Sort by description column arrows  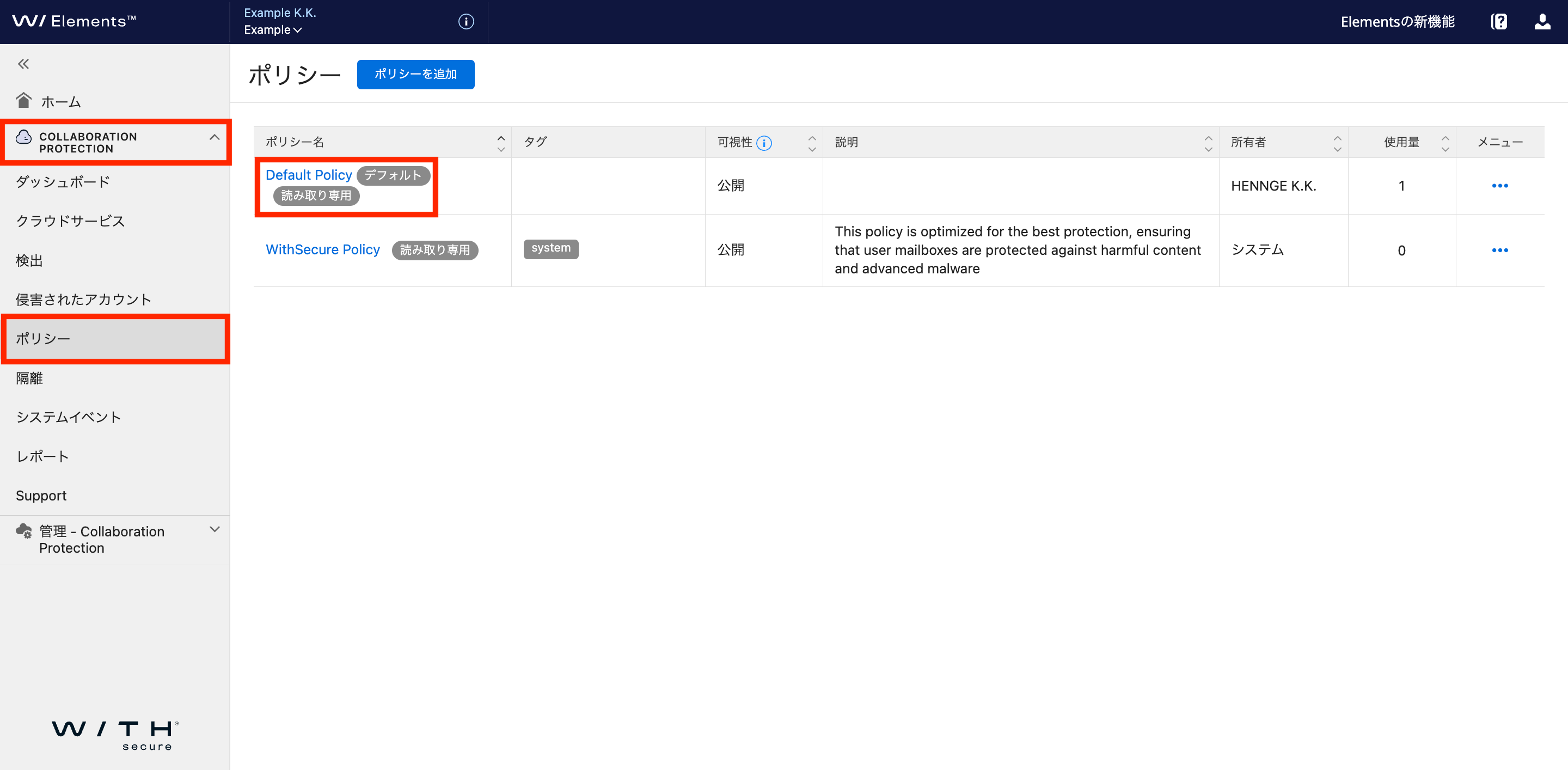(1208, 144)
